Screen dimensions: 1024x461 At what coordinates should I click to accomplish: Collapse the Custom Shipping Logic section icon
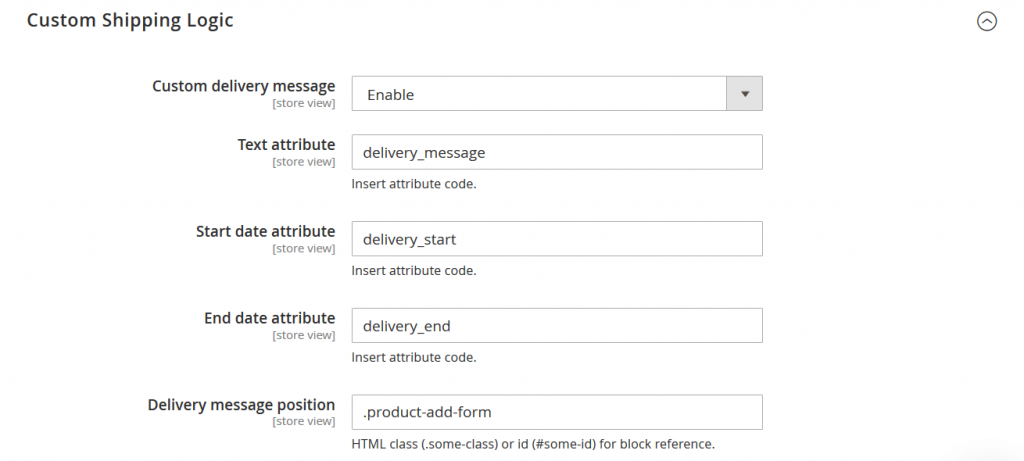point(986,21)
